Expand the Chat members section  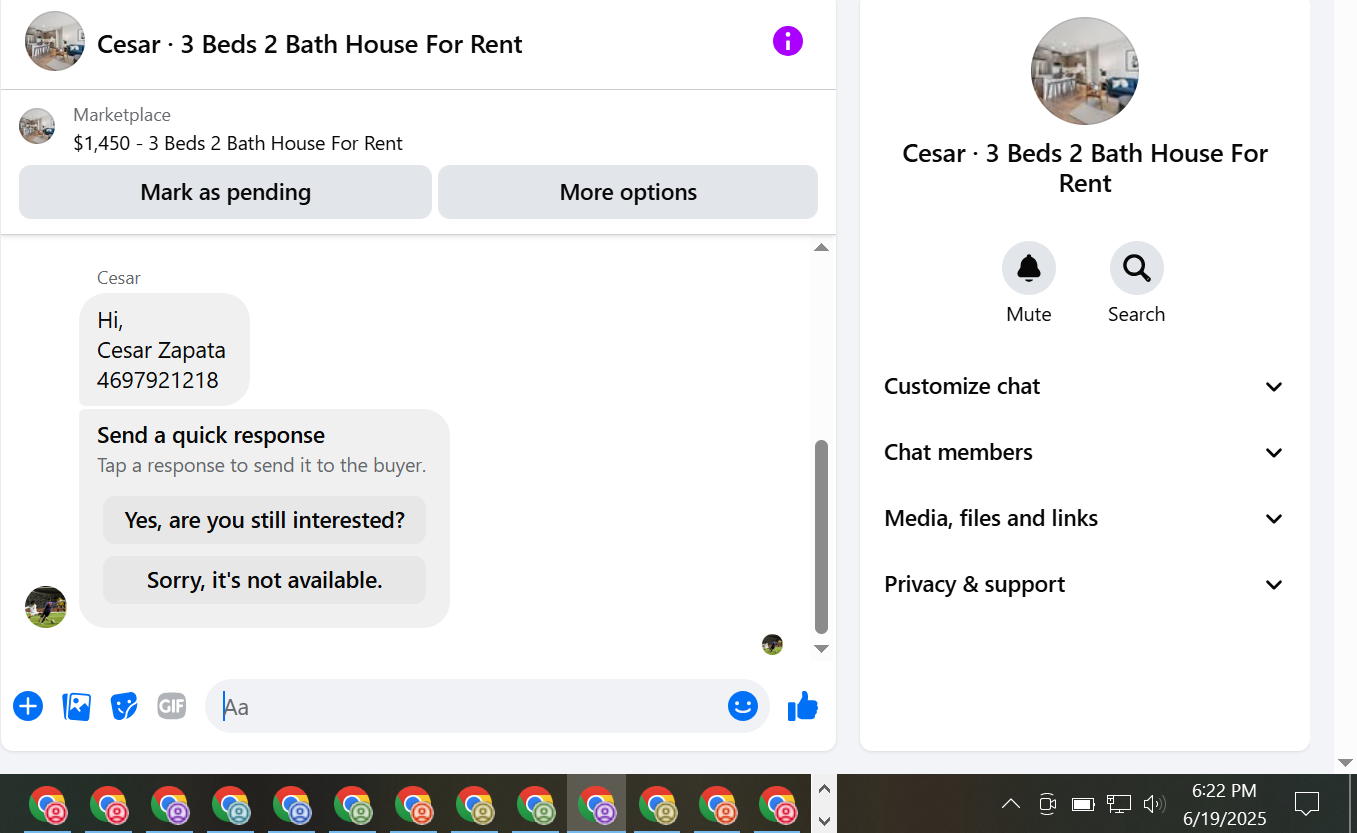(1085, 452)
